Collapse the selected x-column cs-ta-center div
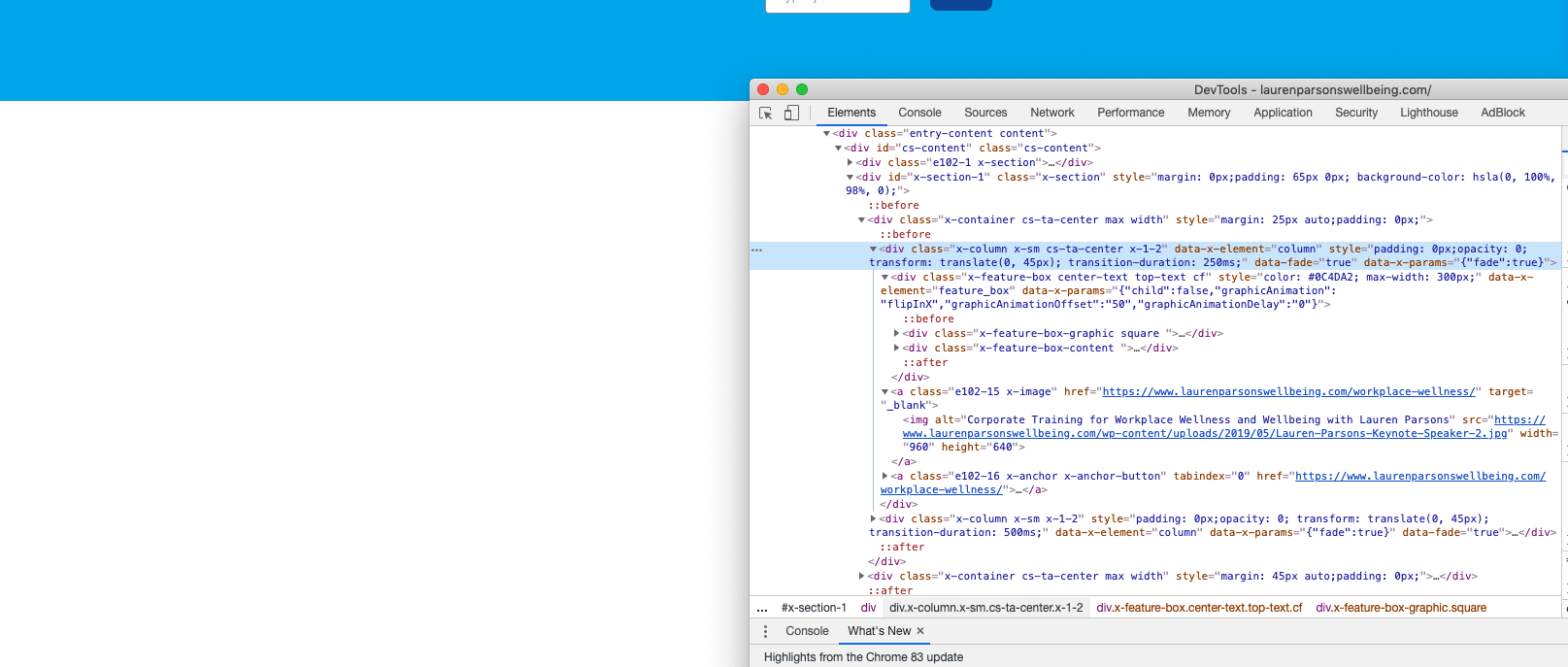The image size is (1568, 667). (873, 250)
